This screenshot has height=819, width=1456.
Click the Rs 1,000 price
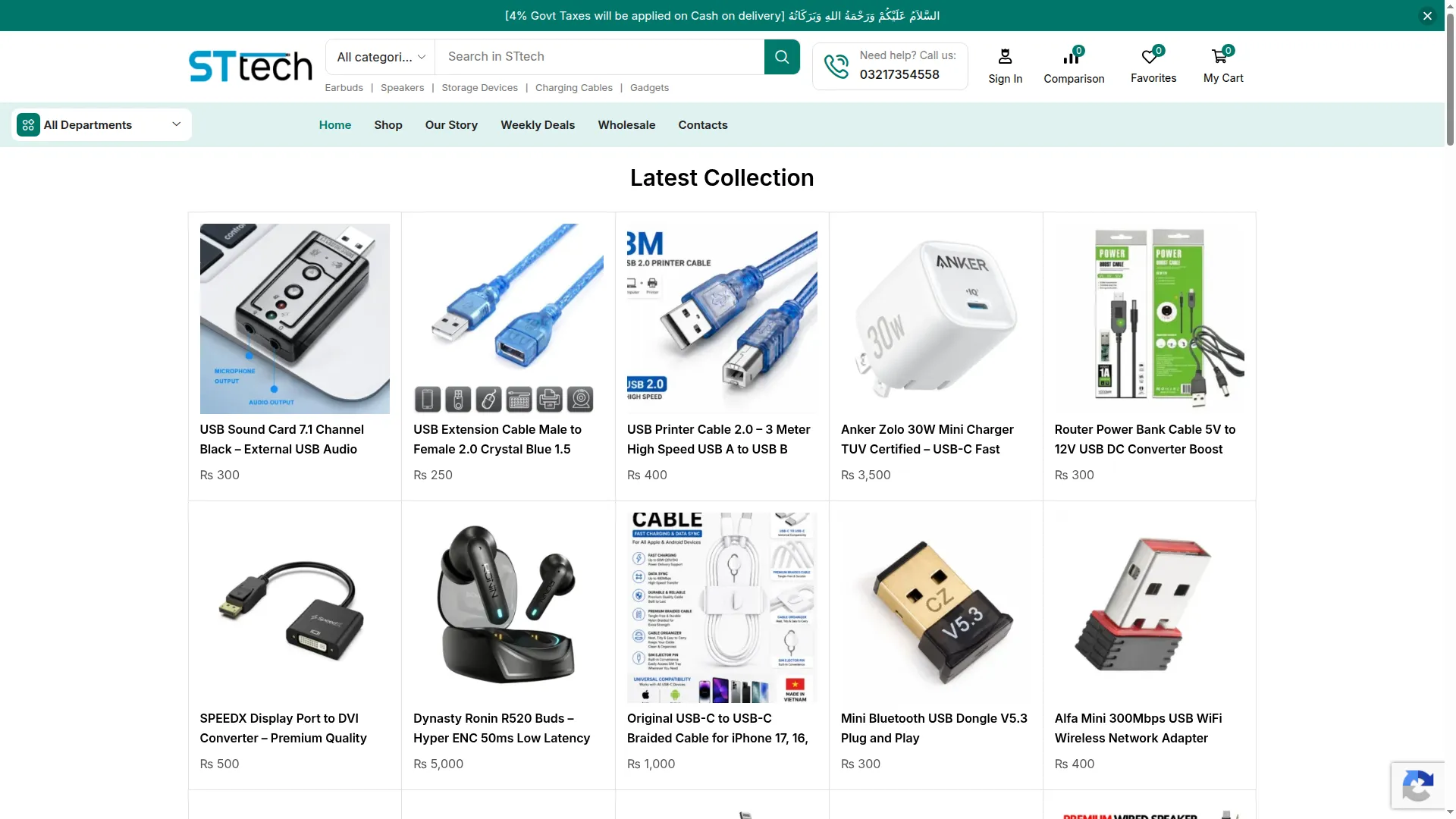click(651, 764)
